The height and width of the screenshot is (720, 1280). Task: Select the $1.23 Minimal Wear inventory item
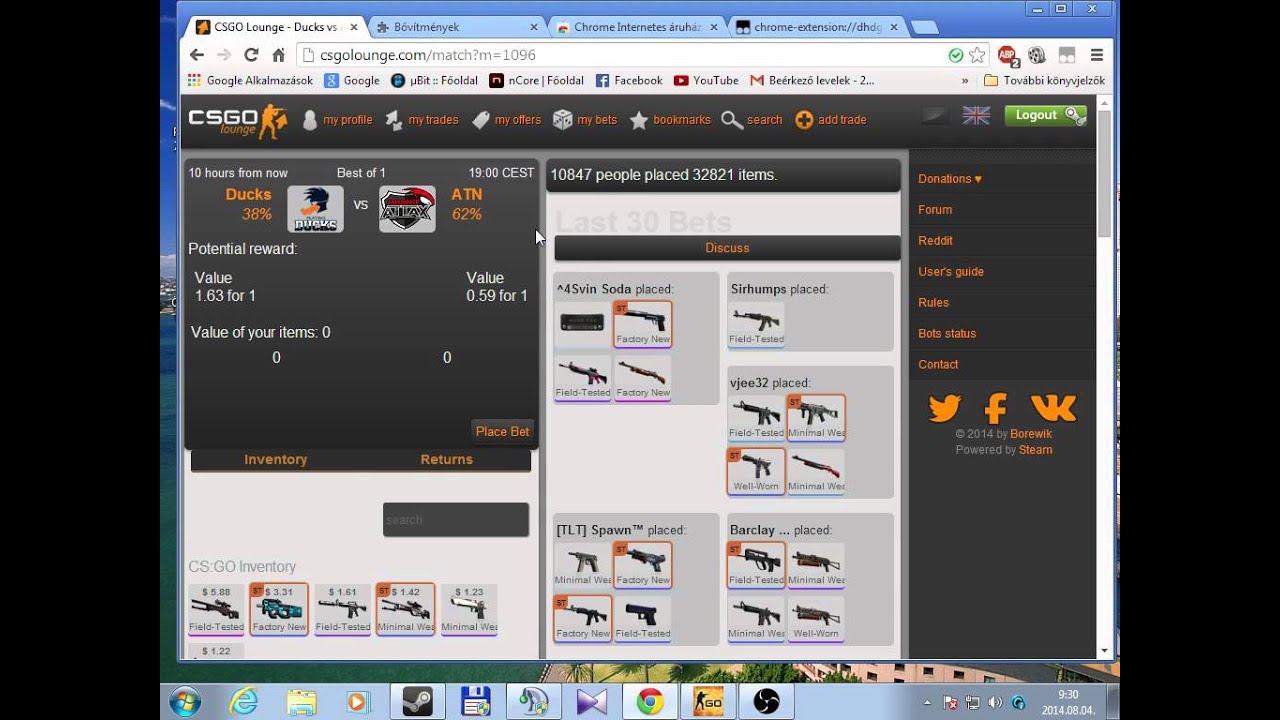click(x=469, y=609)
